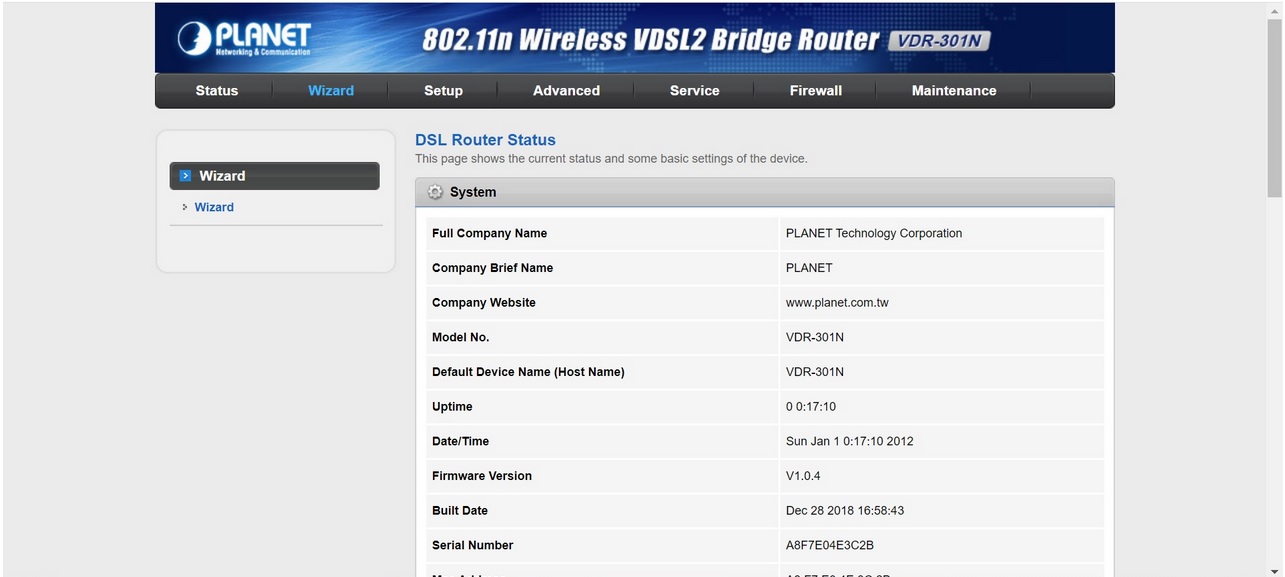Click the Company Website label
Viewport: 1285px width, 577px height.
point(484,303)
